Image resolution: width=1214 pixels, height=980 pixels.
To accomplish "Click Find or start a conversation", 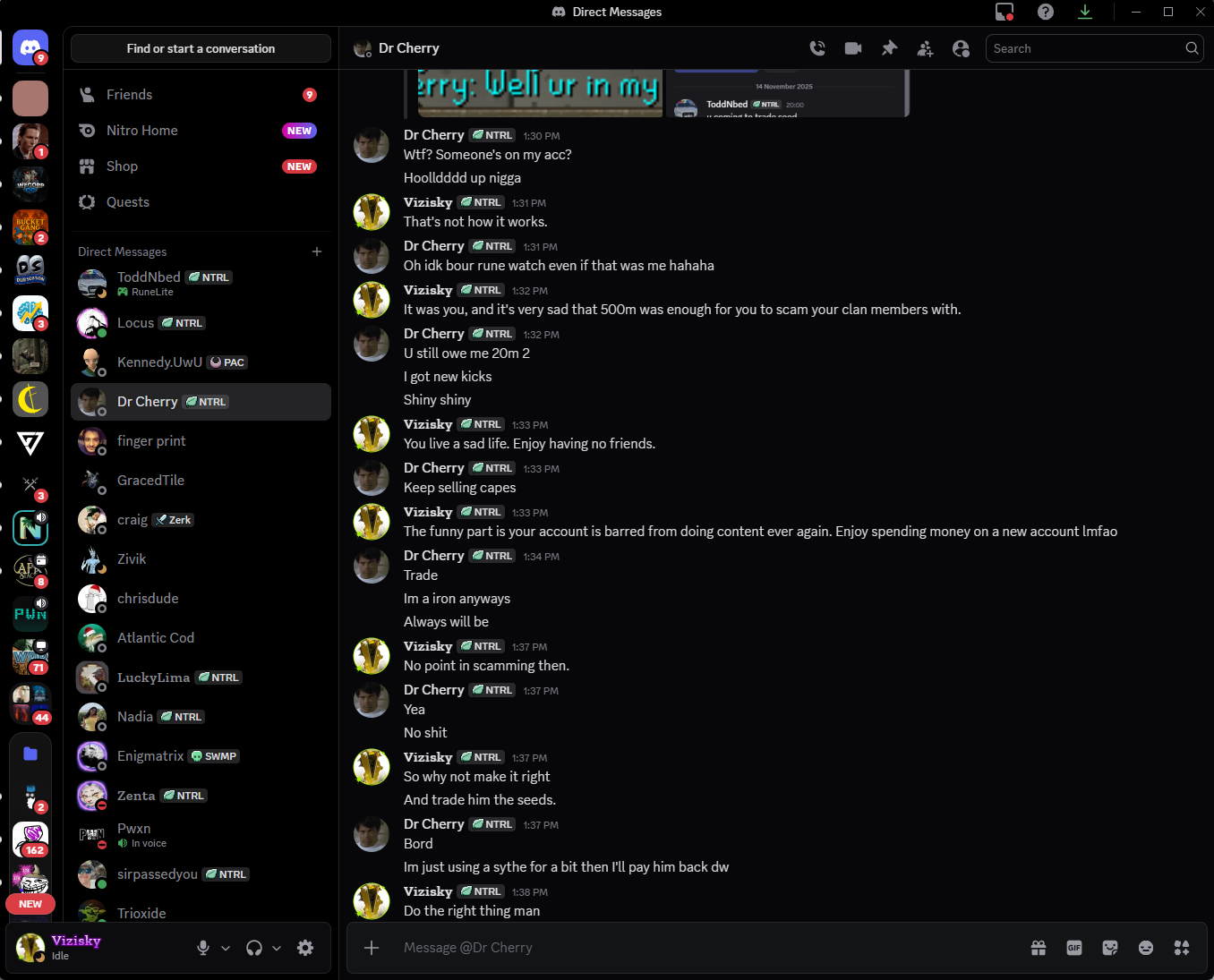I will [201, 48].
